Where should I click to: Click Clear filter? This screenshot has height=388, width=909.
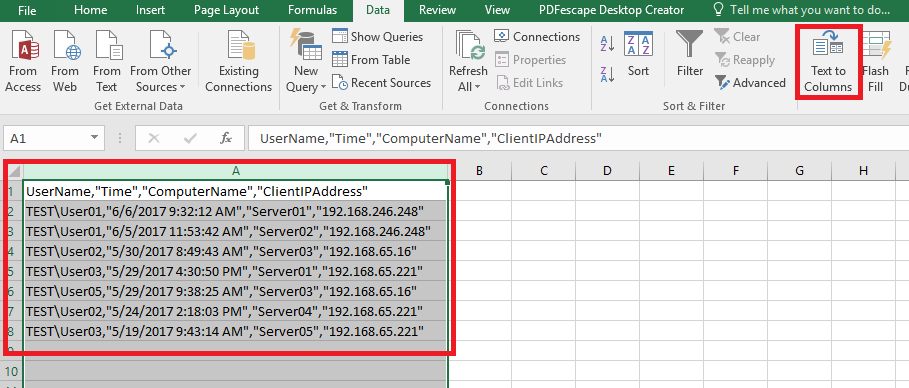tap(737, 37)
